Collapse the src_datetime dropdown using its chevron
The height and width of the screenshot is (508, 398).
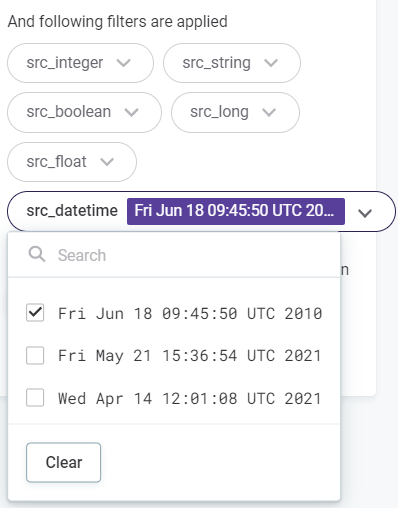tap(365, 213)
